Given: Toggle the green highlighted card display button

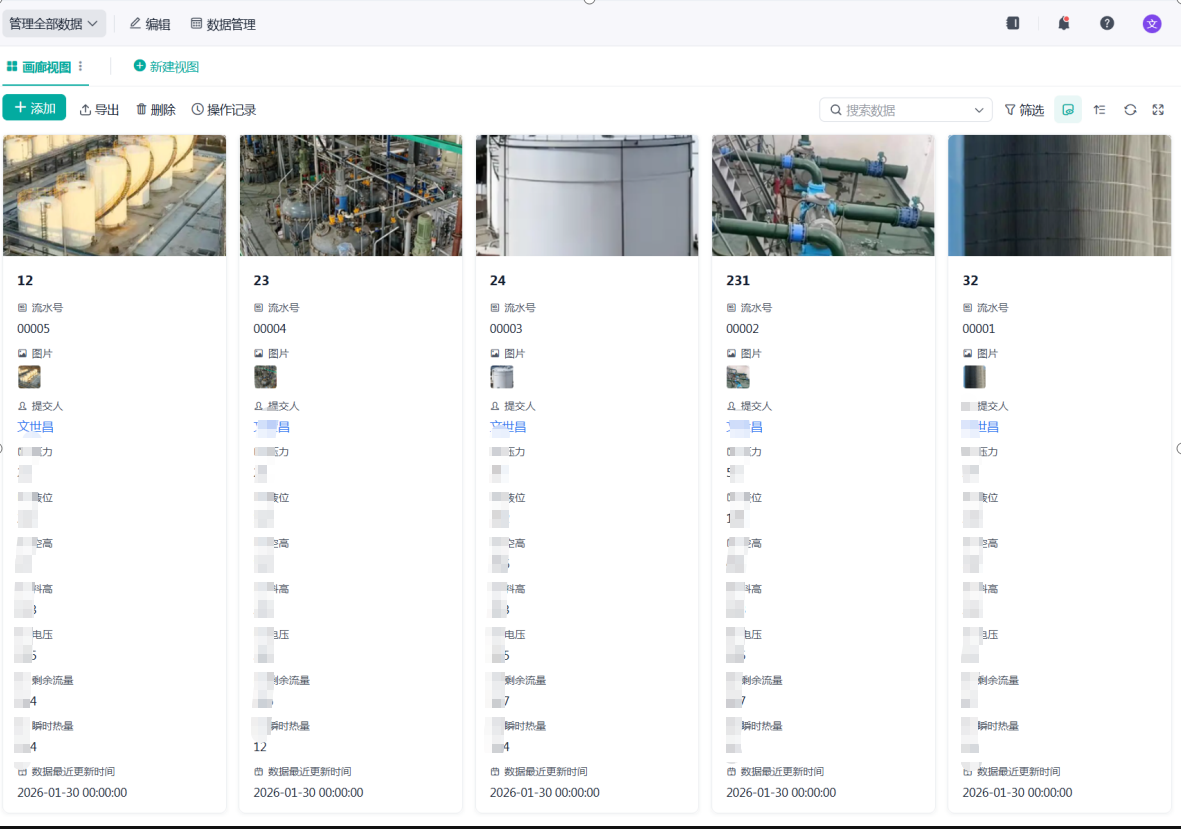Looking at the screenshot, I should point(1068,110).
